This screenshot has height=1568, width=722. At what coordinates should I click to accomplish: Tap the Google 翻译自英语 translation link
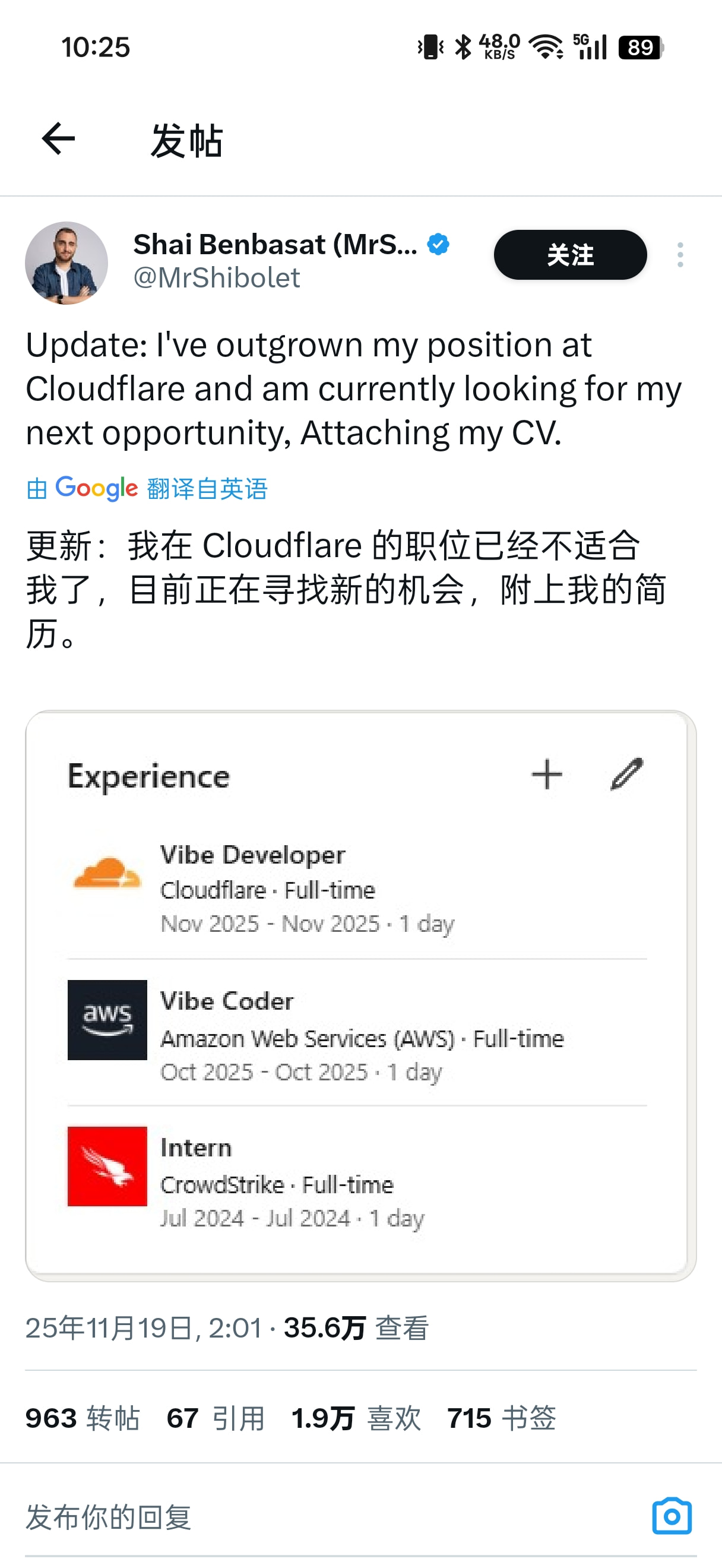[147, 488]
